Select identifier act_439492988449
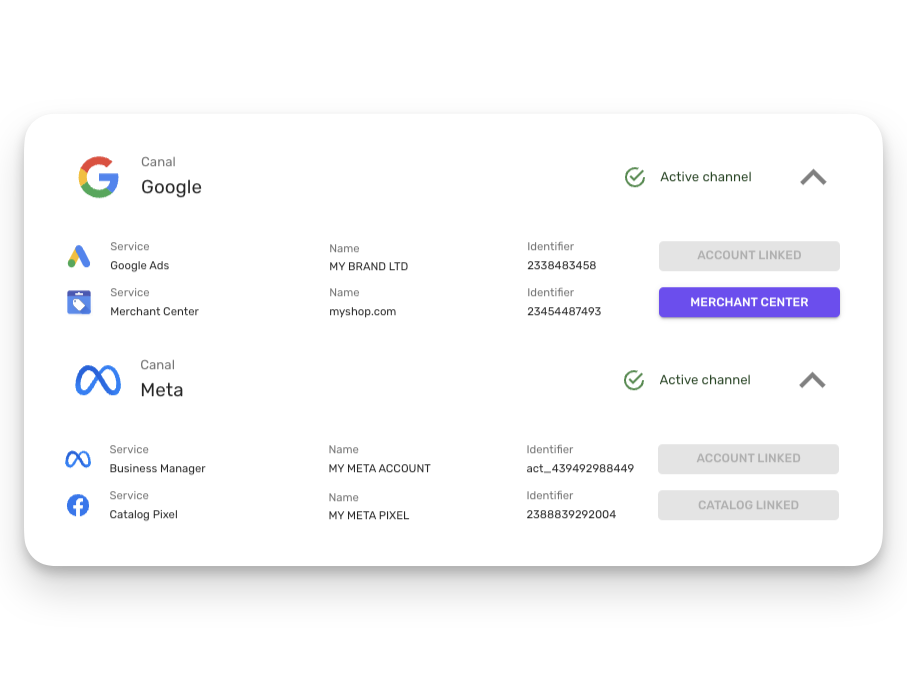907x680 pixels. 580,468
